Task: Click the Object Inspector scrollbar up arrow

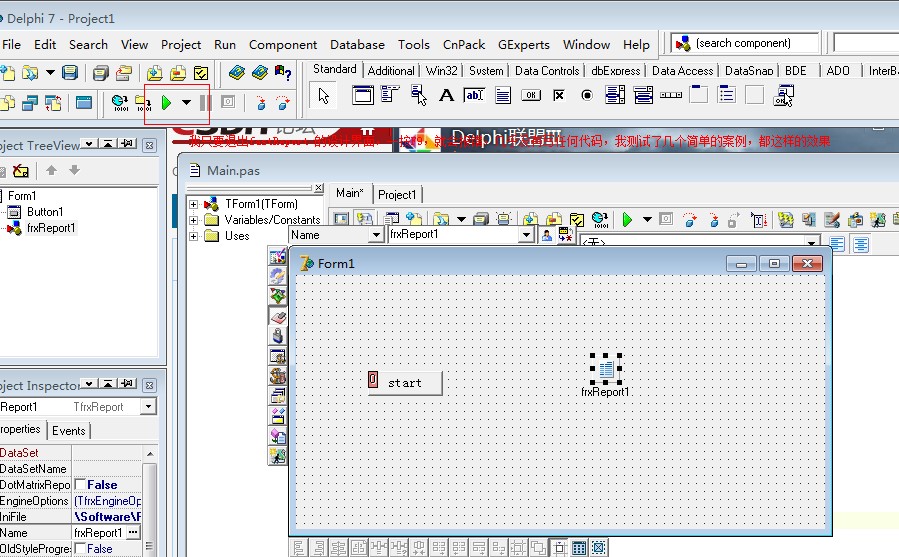Action: click(x=150, y=453)
